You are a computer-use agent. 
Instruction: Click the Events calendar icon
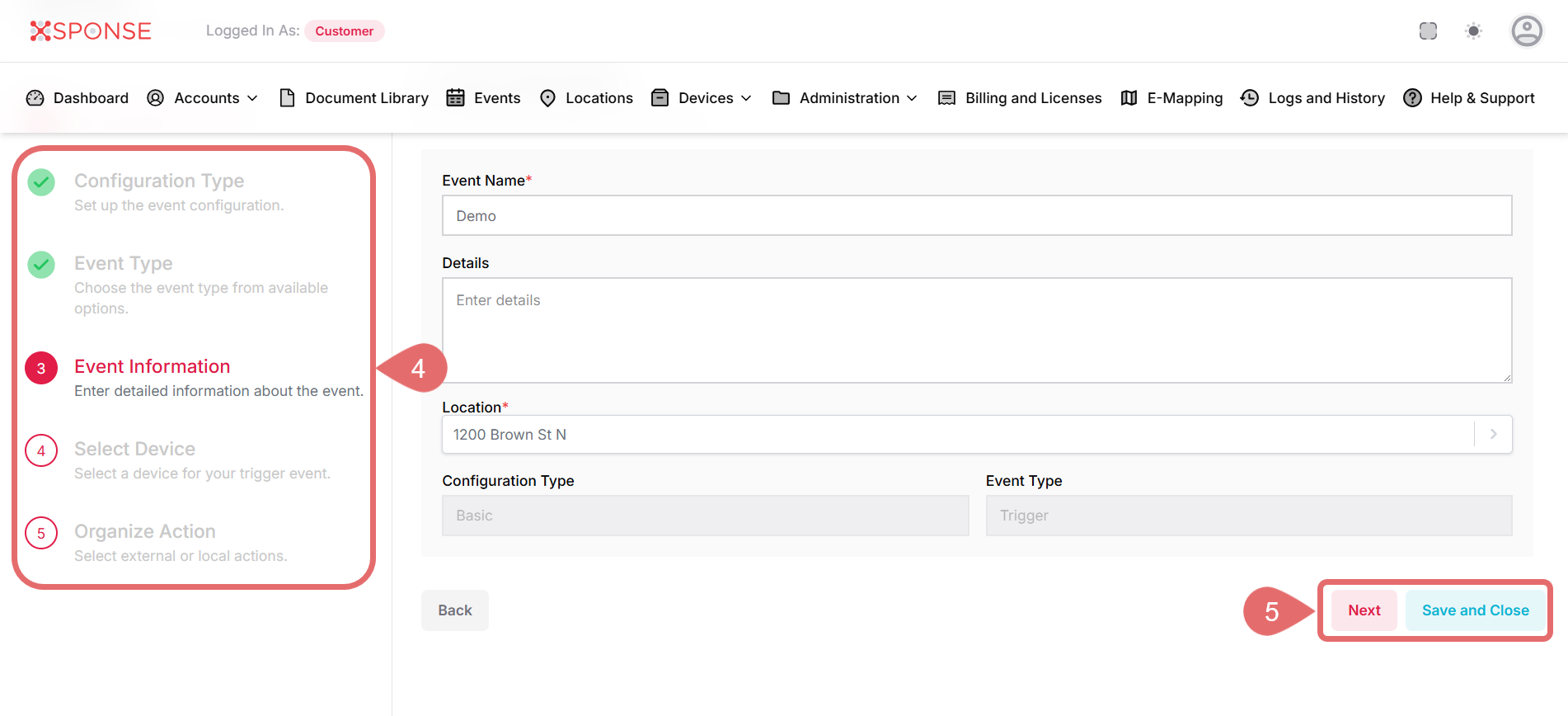455,98
